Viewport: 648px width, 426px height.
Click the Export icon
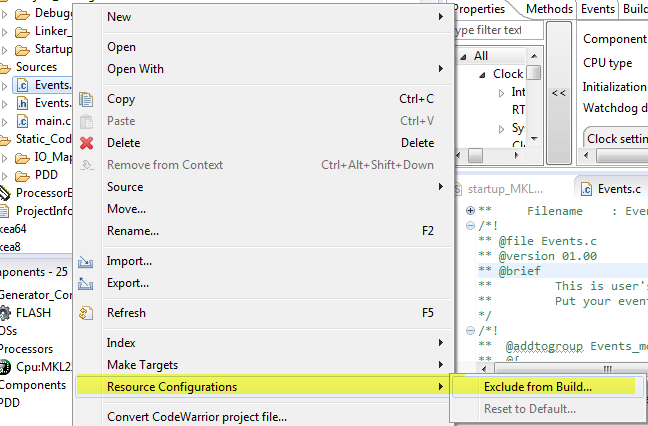[86, 283]
